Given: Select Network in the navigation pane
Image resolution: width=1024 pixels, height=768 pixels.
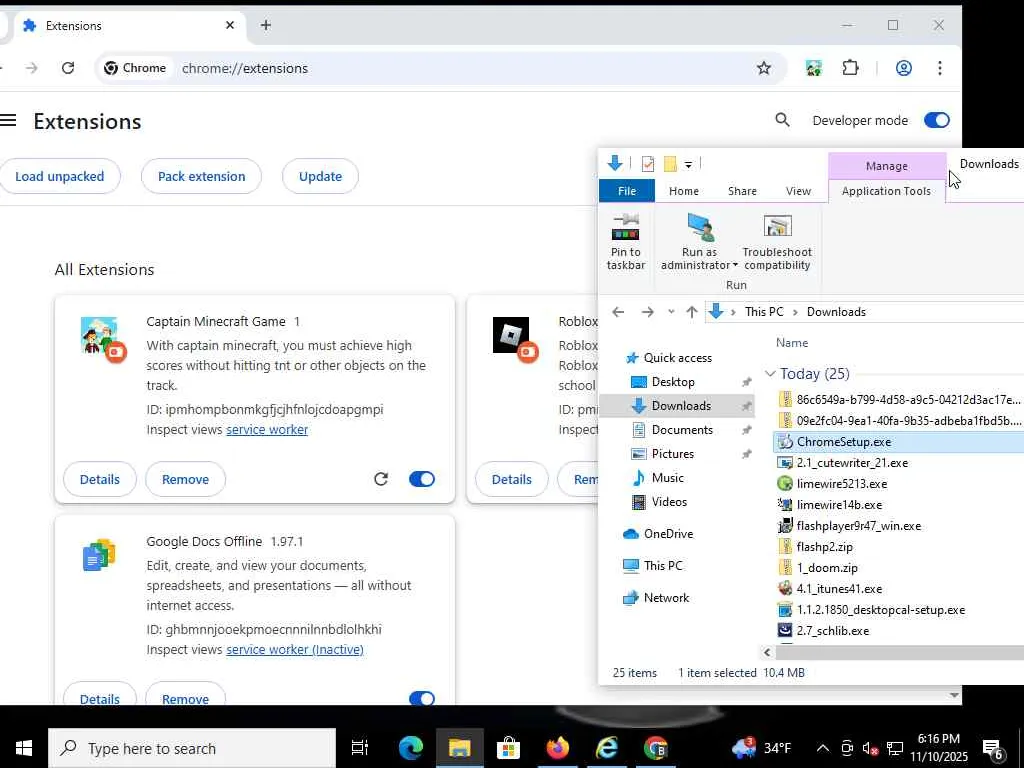Looking at the screenshot, I should click(x=666, y=598).
